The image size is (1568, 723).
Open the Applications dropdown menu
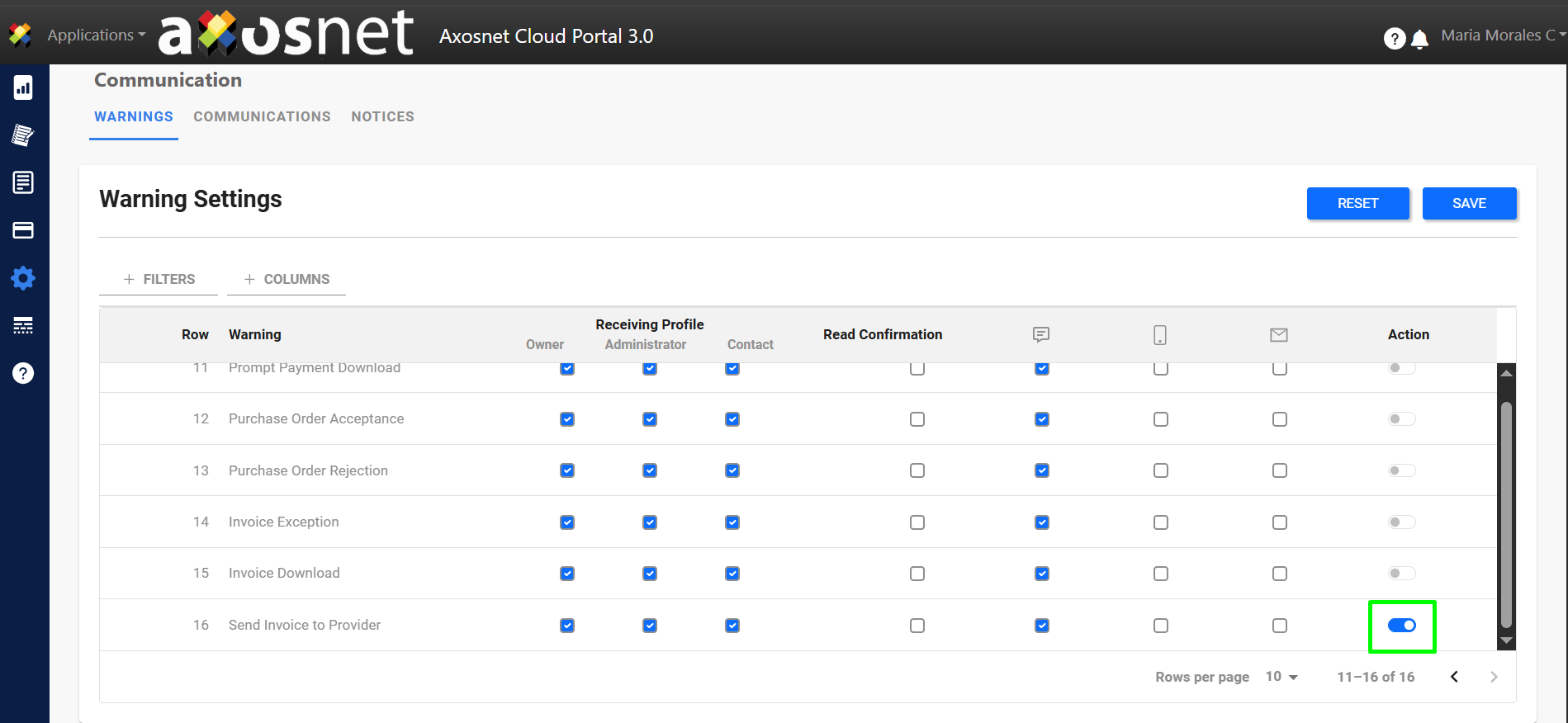95,35
